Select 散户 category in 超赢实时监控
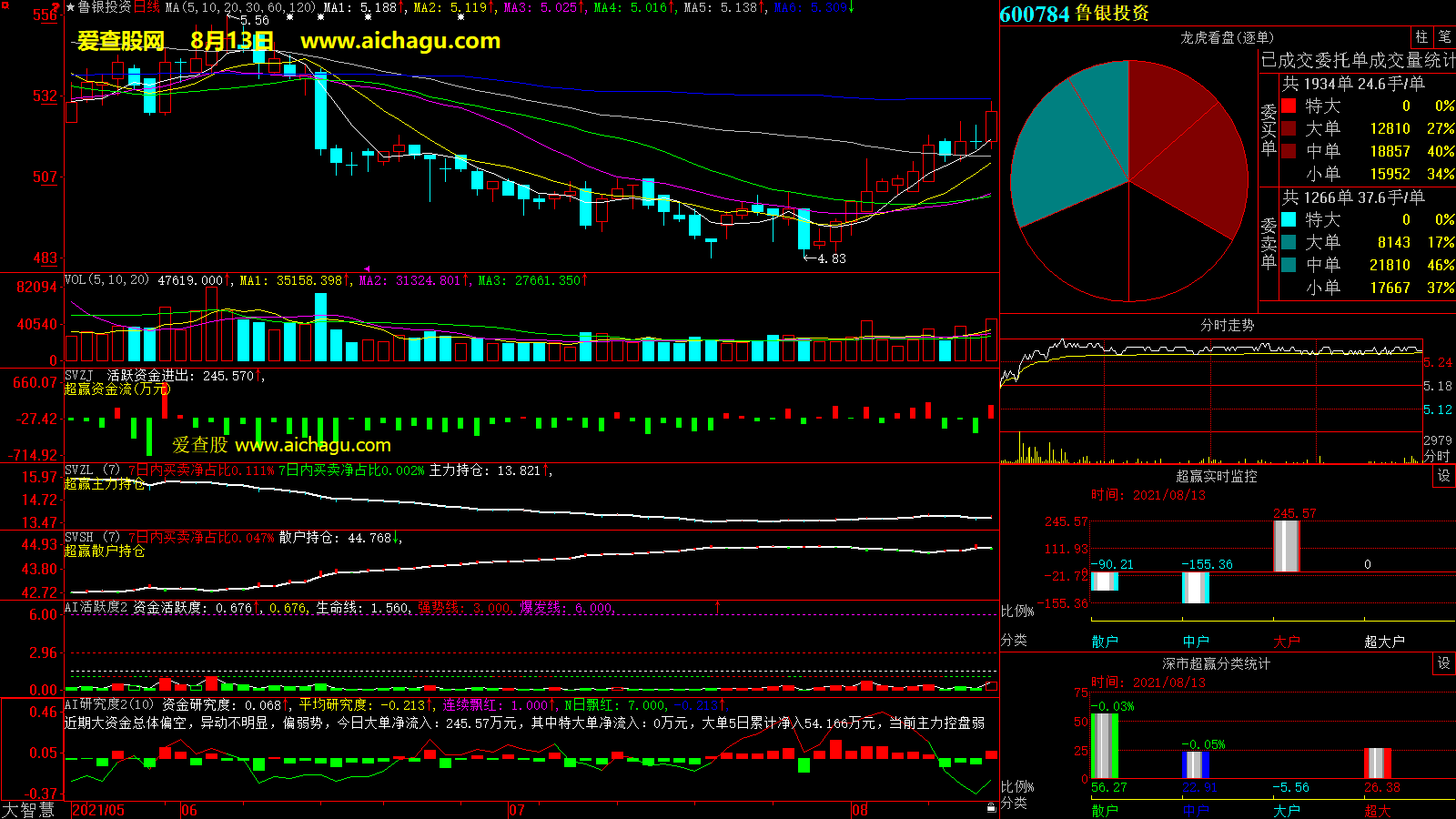This screenshot has height=819, width=1456. click(1105, 642)
